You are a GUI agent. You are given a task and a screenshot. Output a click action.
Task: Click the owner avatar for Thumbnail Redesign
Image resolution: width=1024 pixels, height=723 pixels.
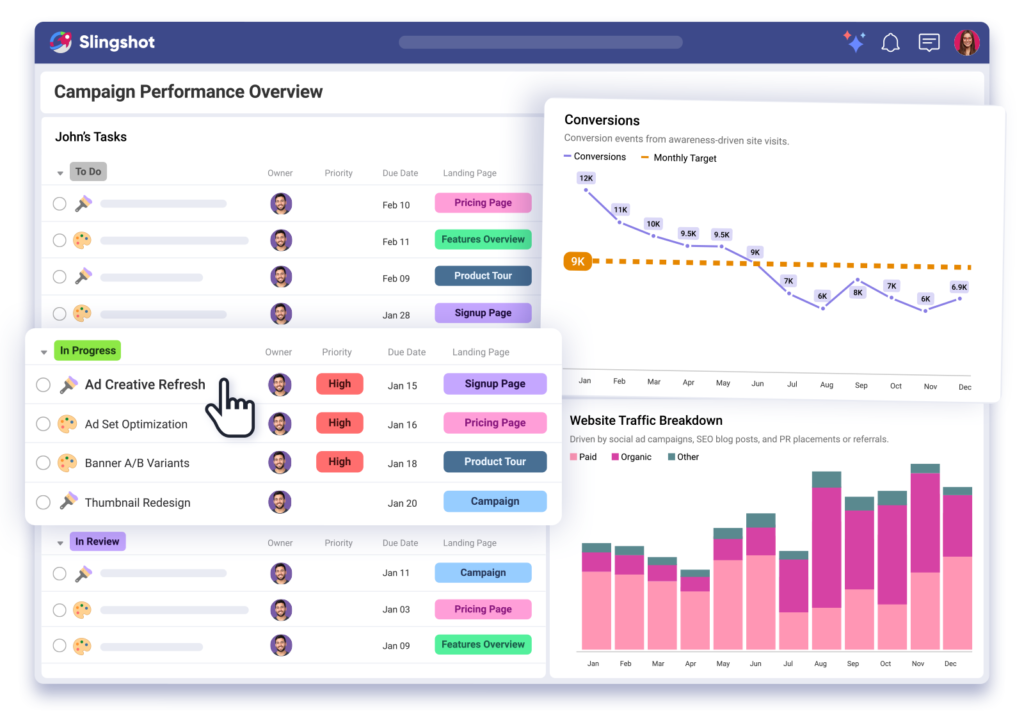pyautogui.click(x=279, y=502)
